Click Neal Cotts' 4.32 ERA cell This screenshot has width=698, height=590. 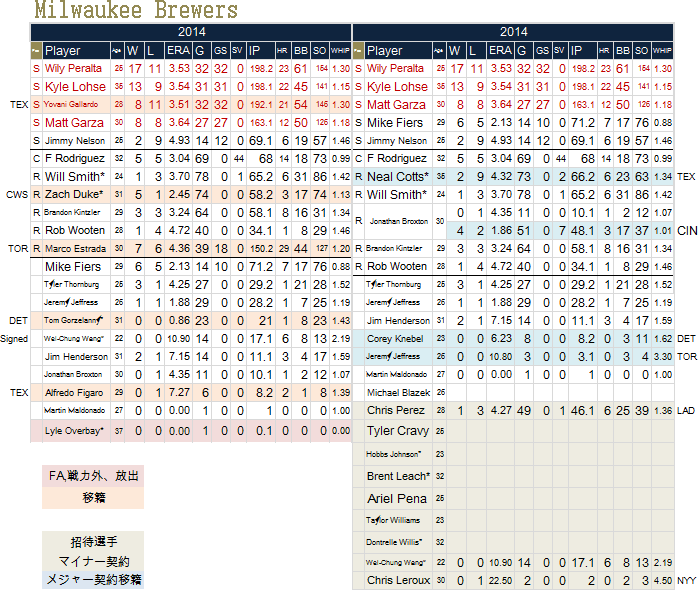501,177
